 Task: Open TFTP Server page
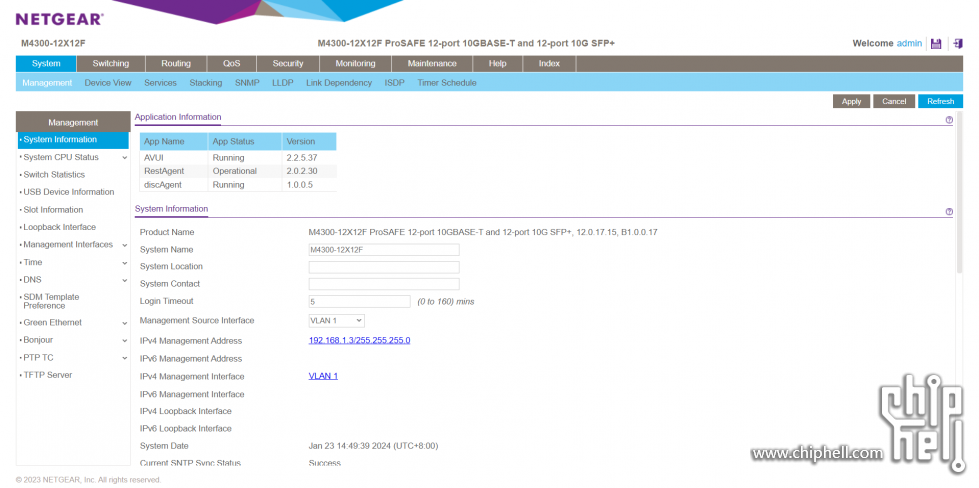47,375
